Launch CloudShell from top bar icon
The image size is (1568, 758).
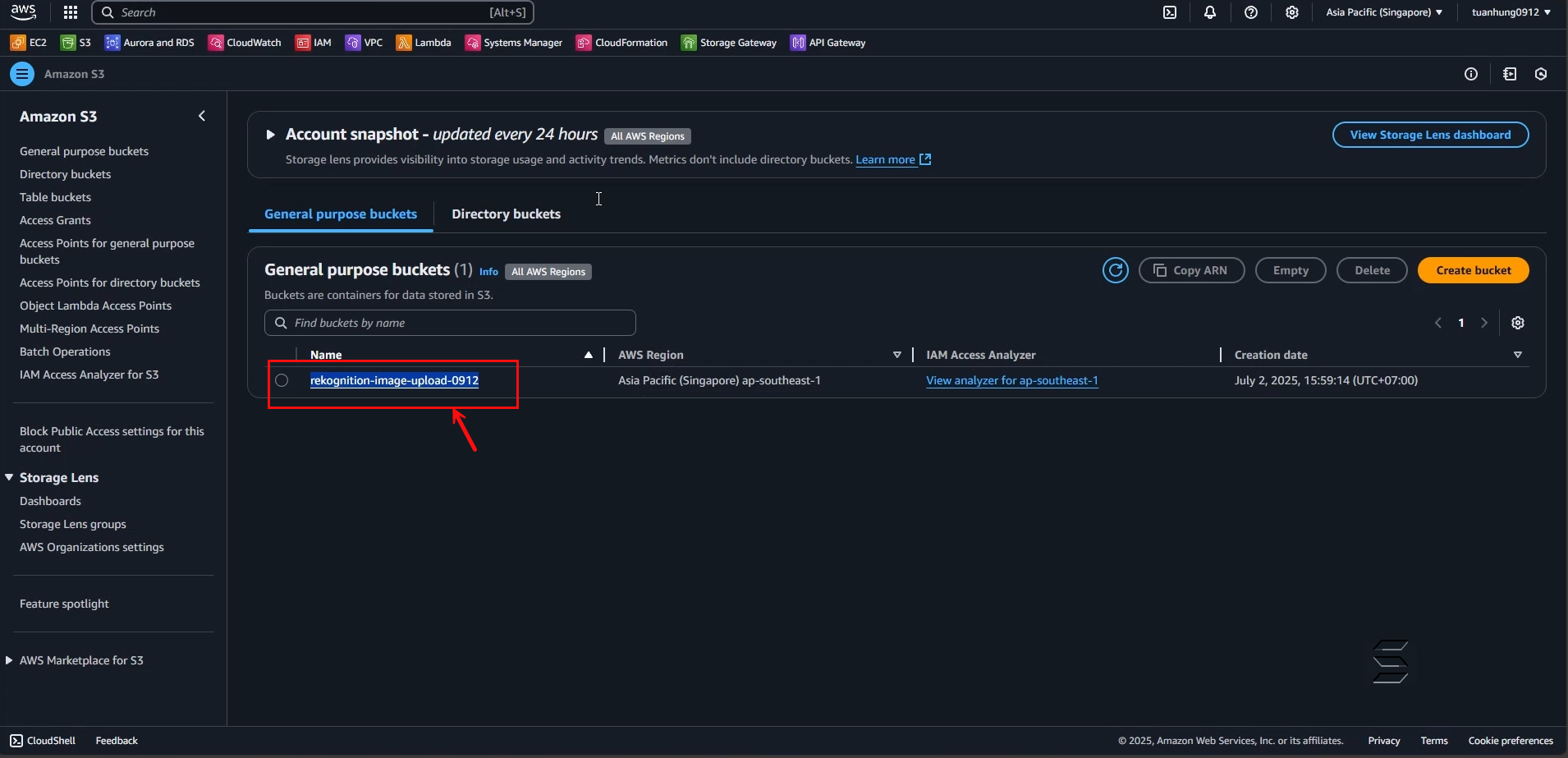[1170, 12]
